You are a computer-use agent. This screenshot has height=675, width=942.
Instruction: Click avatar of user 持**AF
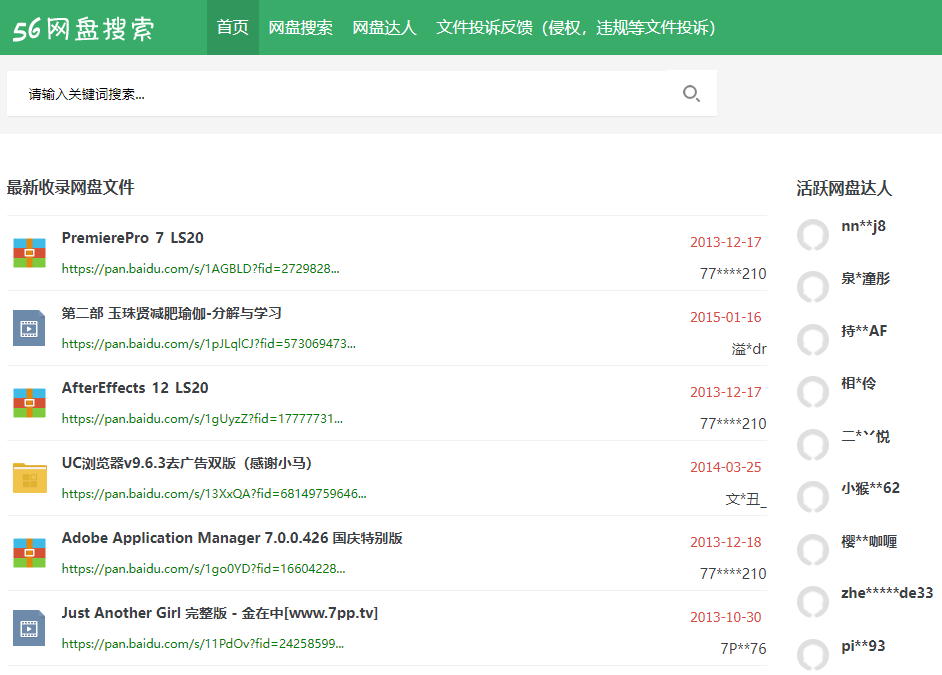[813, 340]
